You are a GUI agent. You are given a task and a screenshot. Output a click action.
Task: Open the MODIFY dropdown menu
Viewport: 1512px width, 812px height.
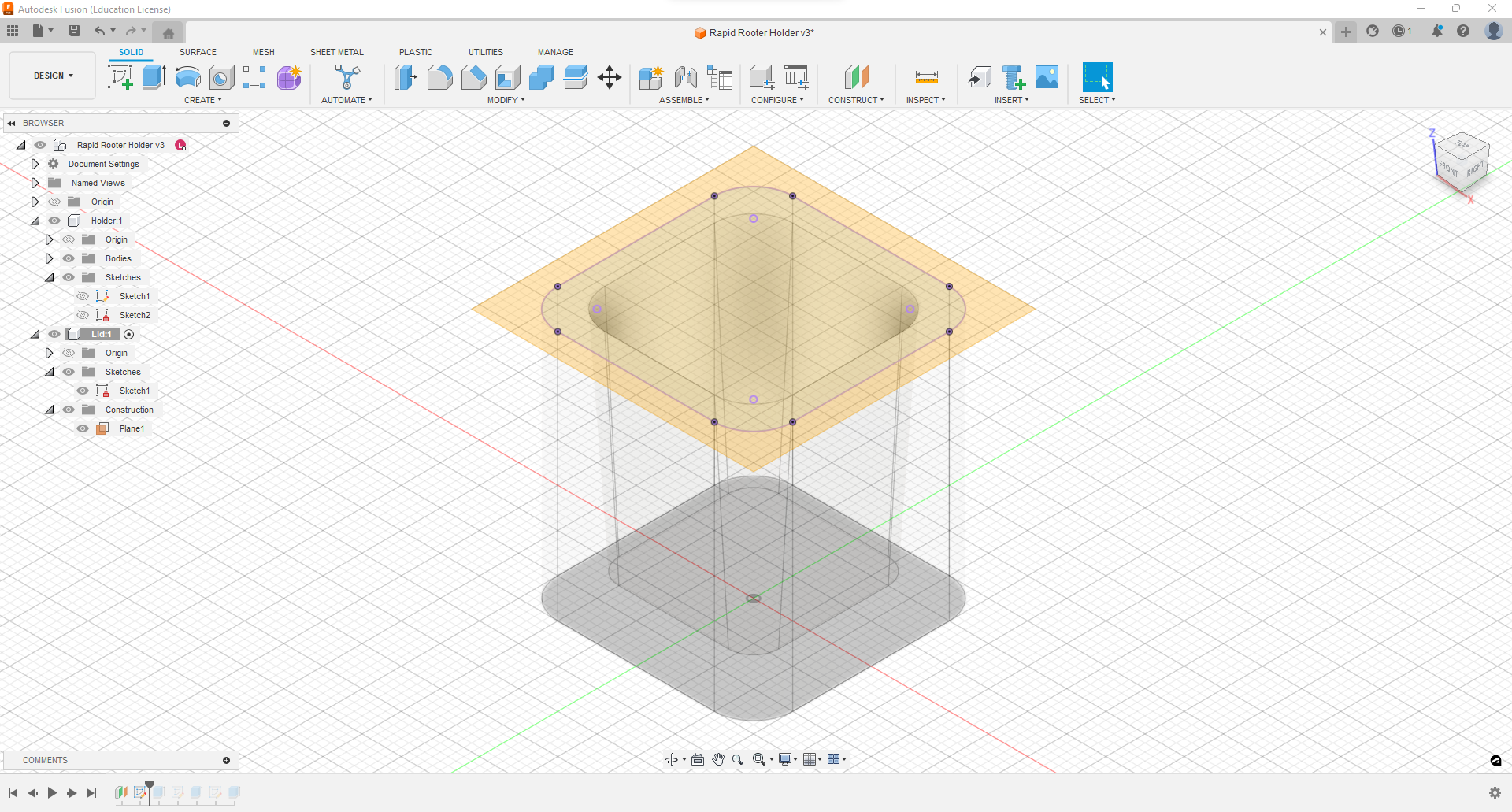[x=506, y=100]
